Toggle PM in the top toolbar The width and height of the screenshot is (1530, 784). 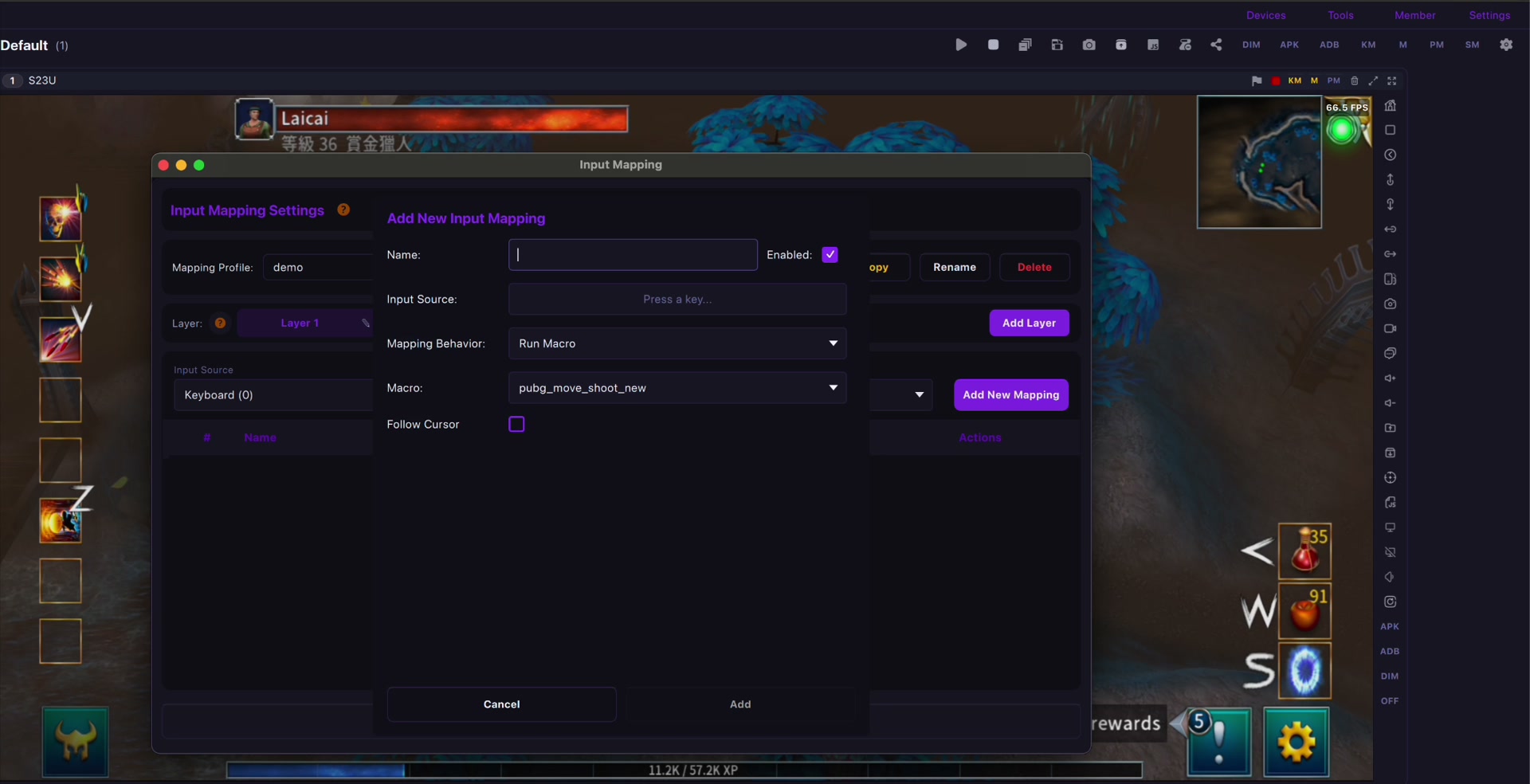click(x=1437, y=45)
